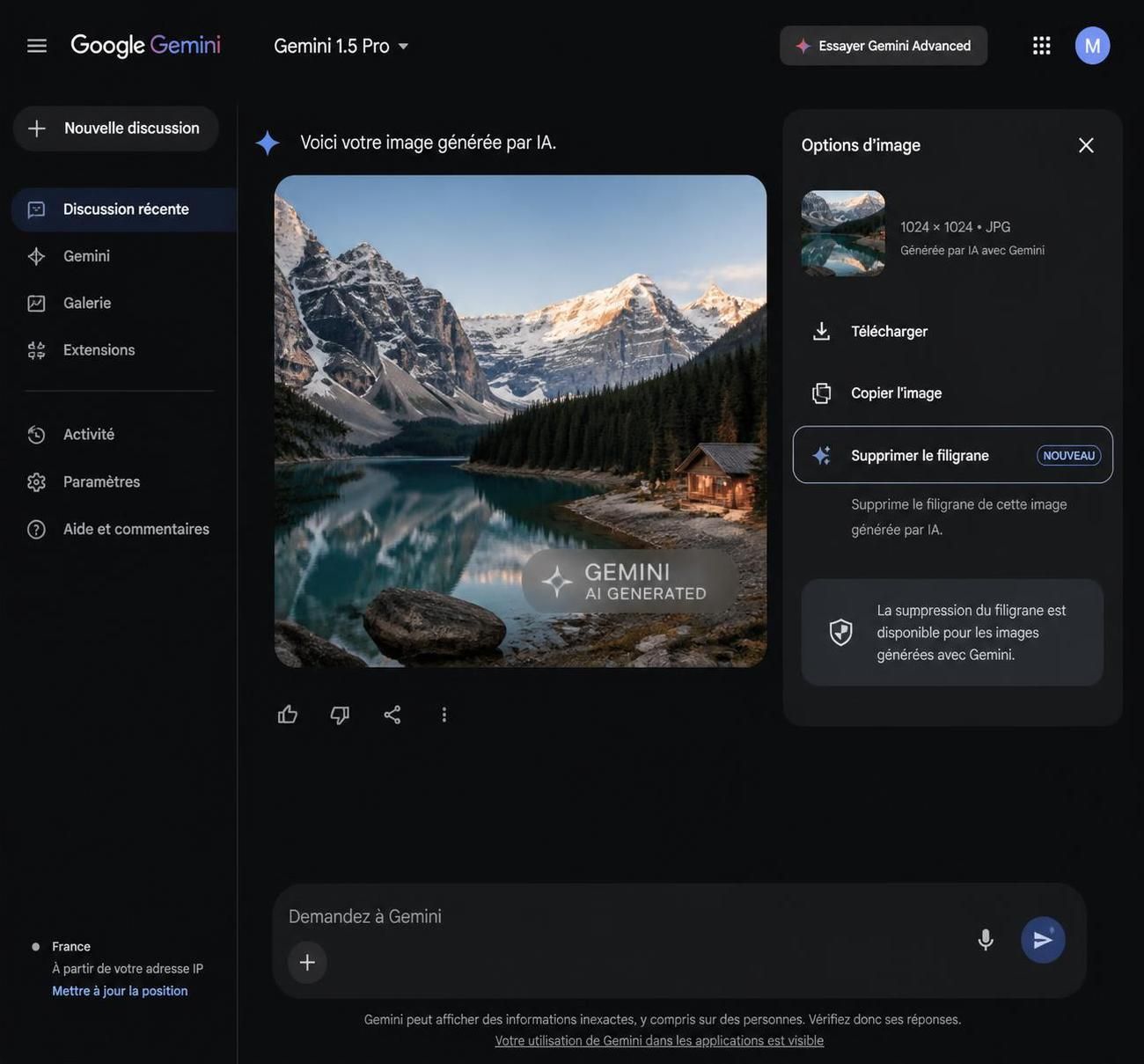
Task: Click the shield icon in info card
Action: tap(841, 632)
